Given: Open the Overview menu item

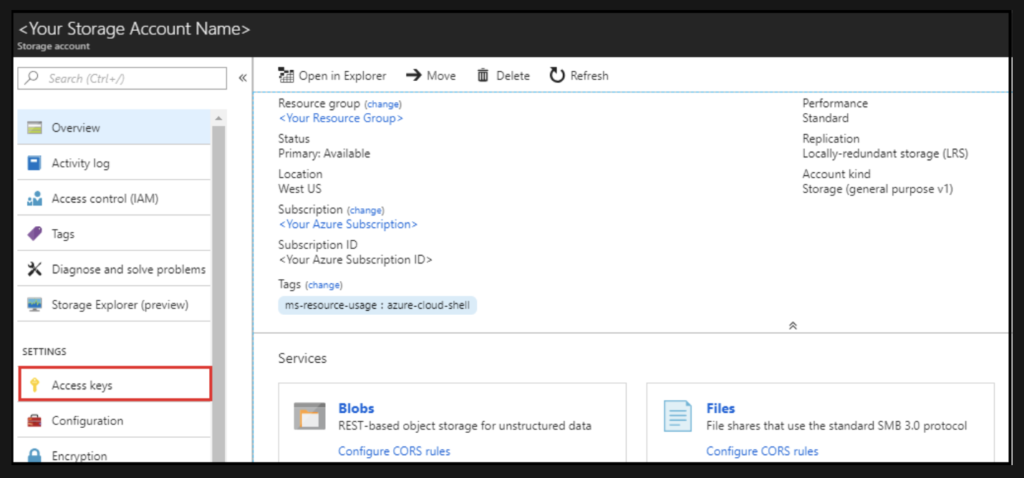Looking at the screenshot, I should (114, 127).
